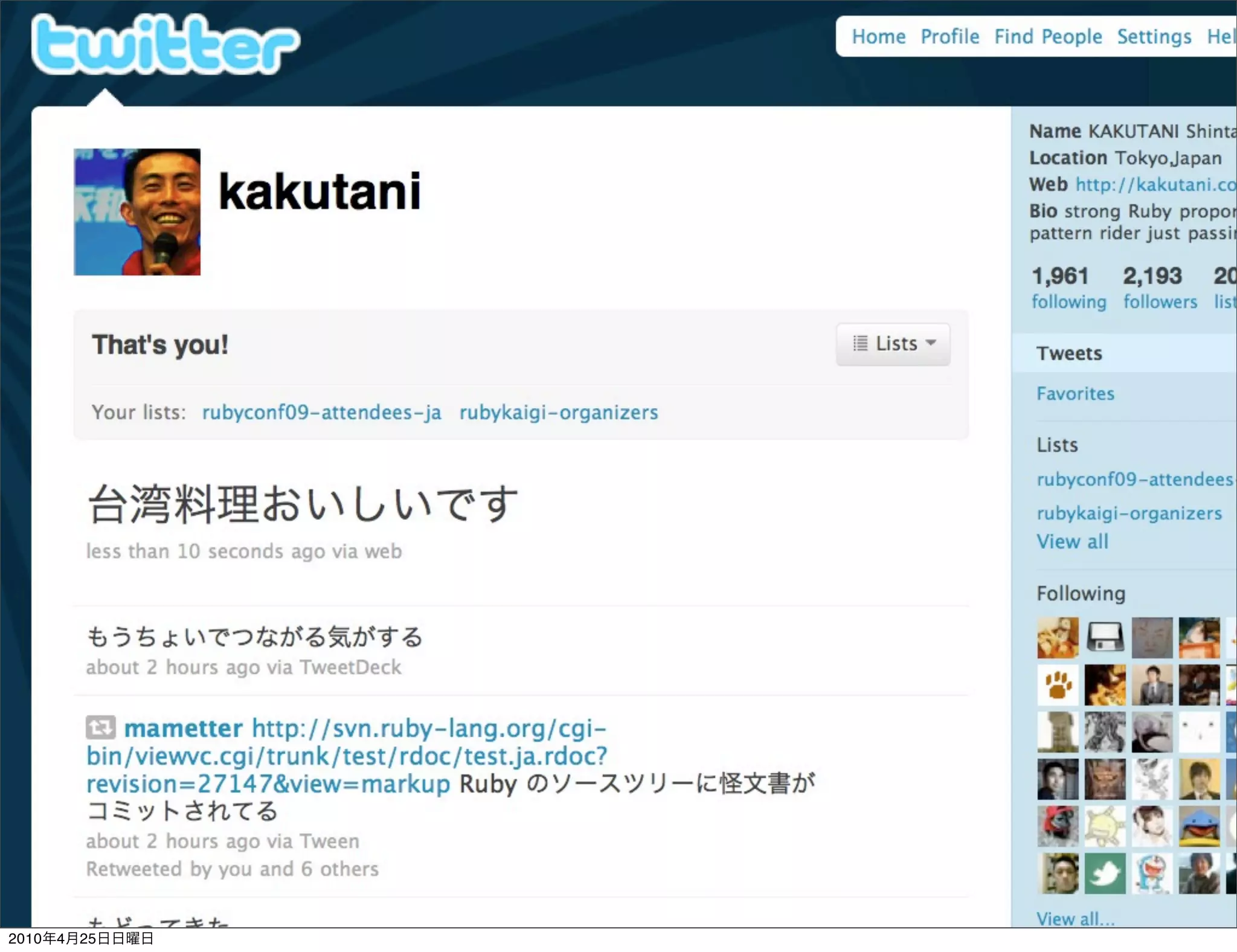This screenshot has height=952, width=1237.
Task: Open the white Twitter bird avatar
Action: (1105, 873)
